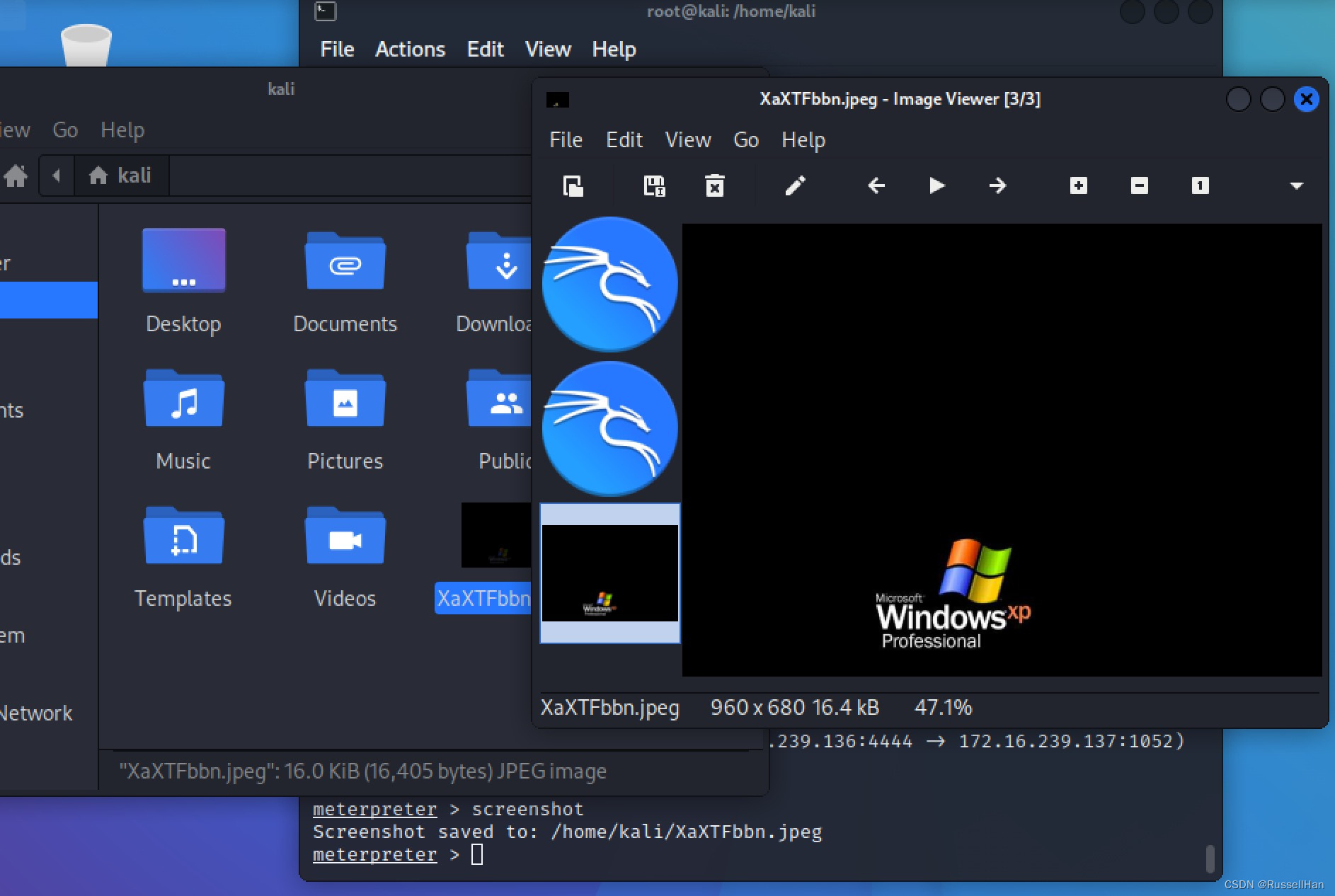Open terminal Actions menu

[x=410, y=49]
